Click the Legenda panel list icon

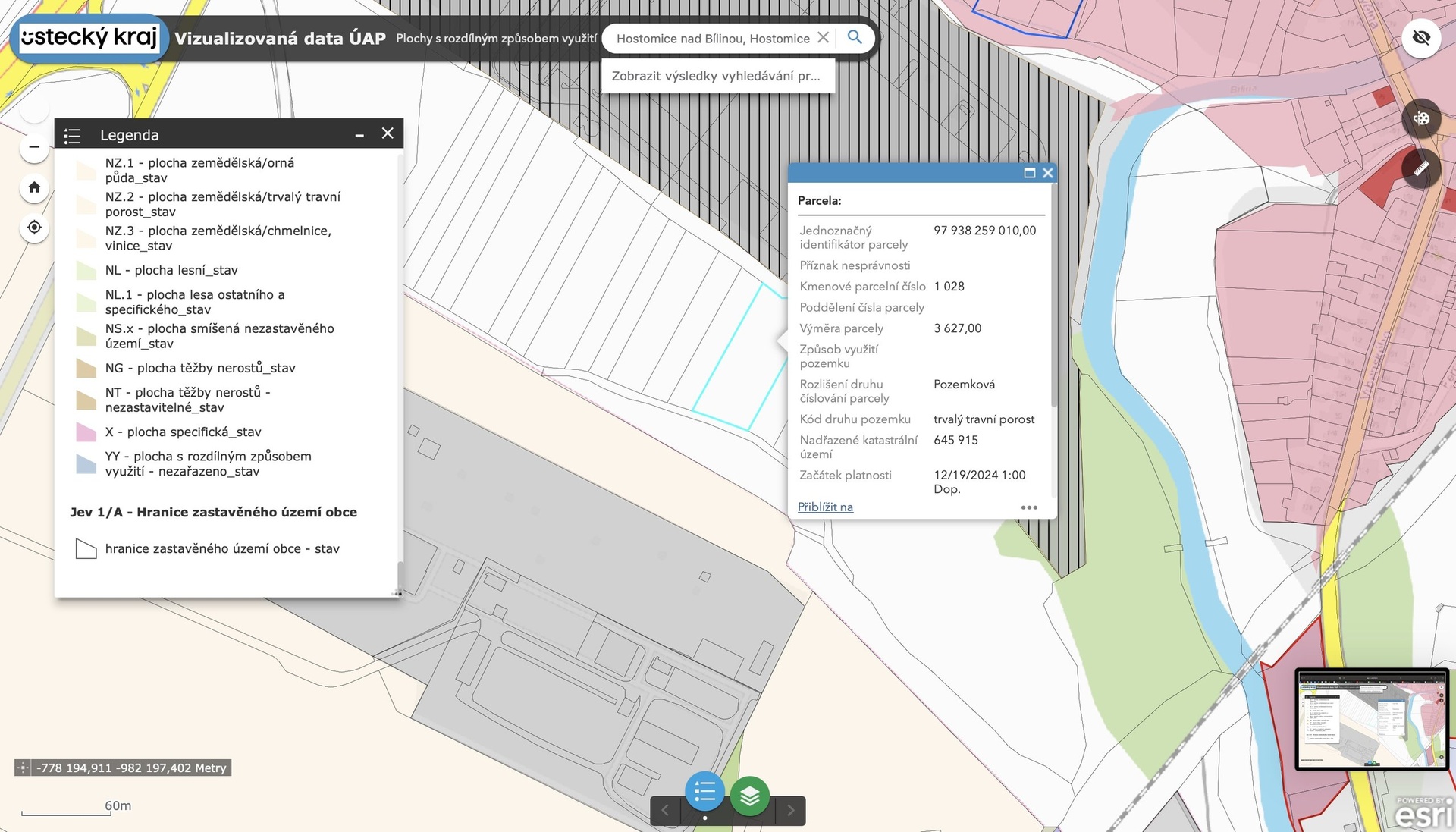coord(73,136)
